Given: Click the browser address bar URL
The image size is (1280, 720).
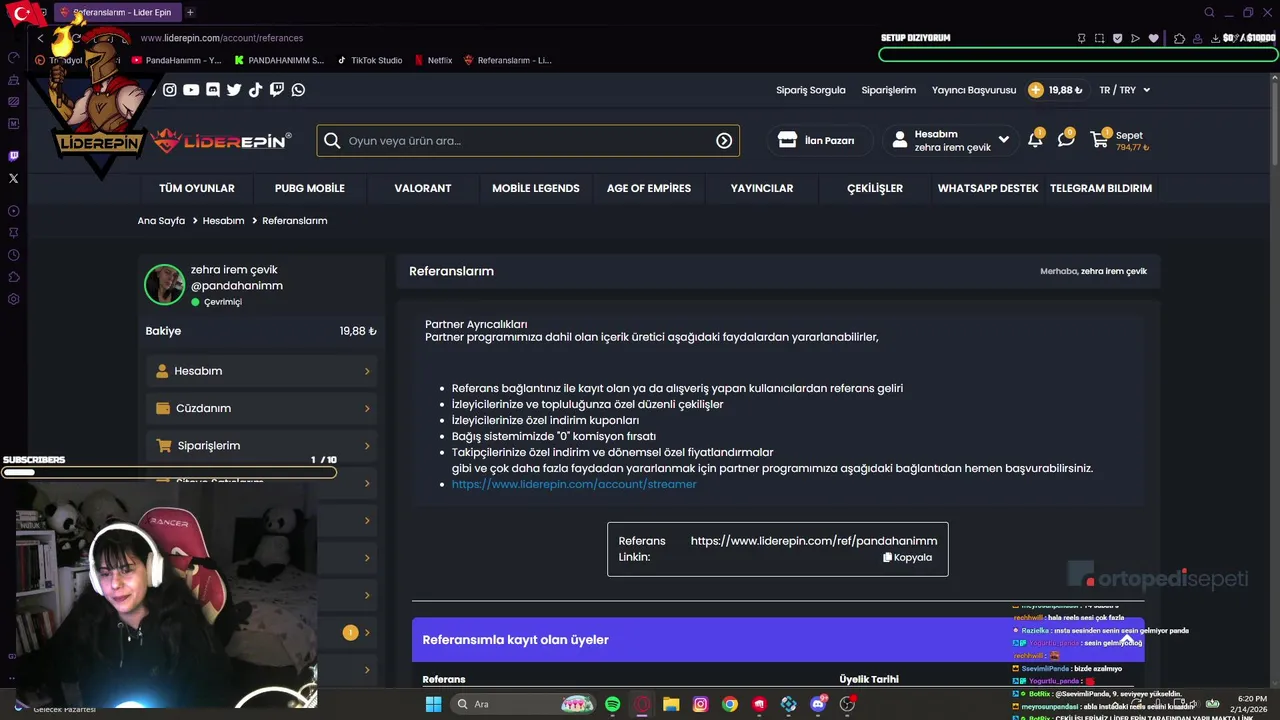Looking at the screenshot, I should pos(221,38).
